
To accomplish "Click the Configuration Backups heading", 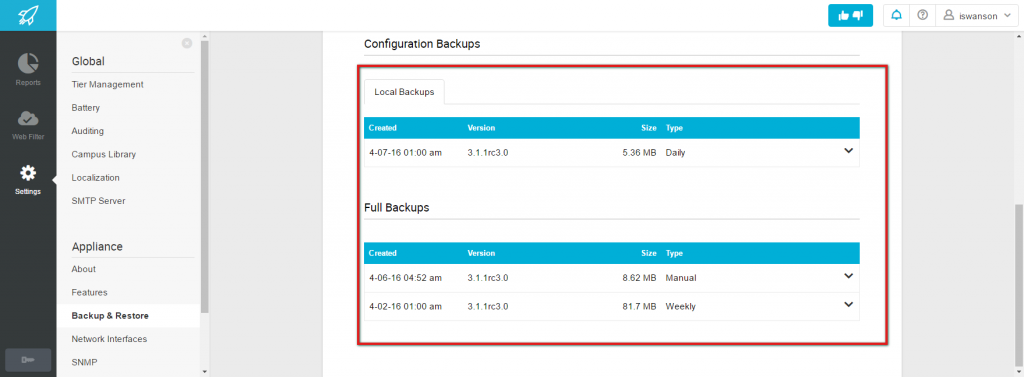I will coord(422,44).
